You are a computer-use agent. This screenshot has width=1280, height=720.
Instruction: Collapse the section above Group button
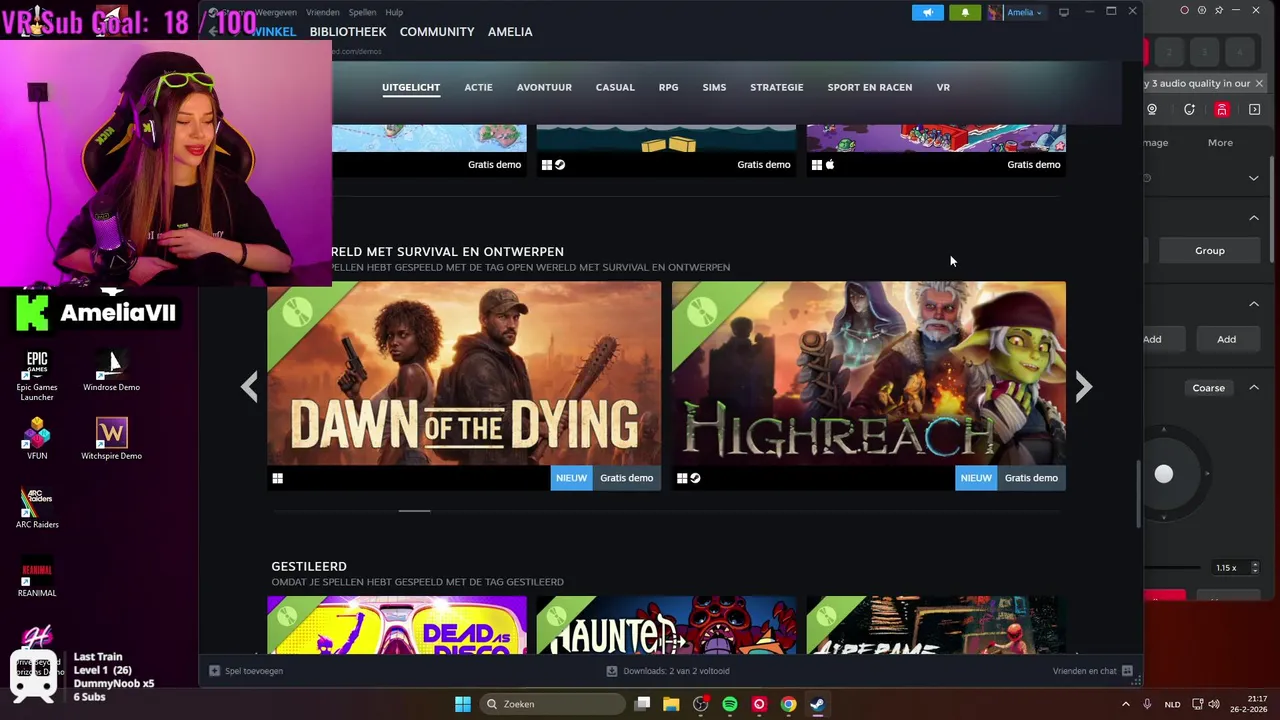[1254, 218]
